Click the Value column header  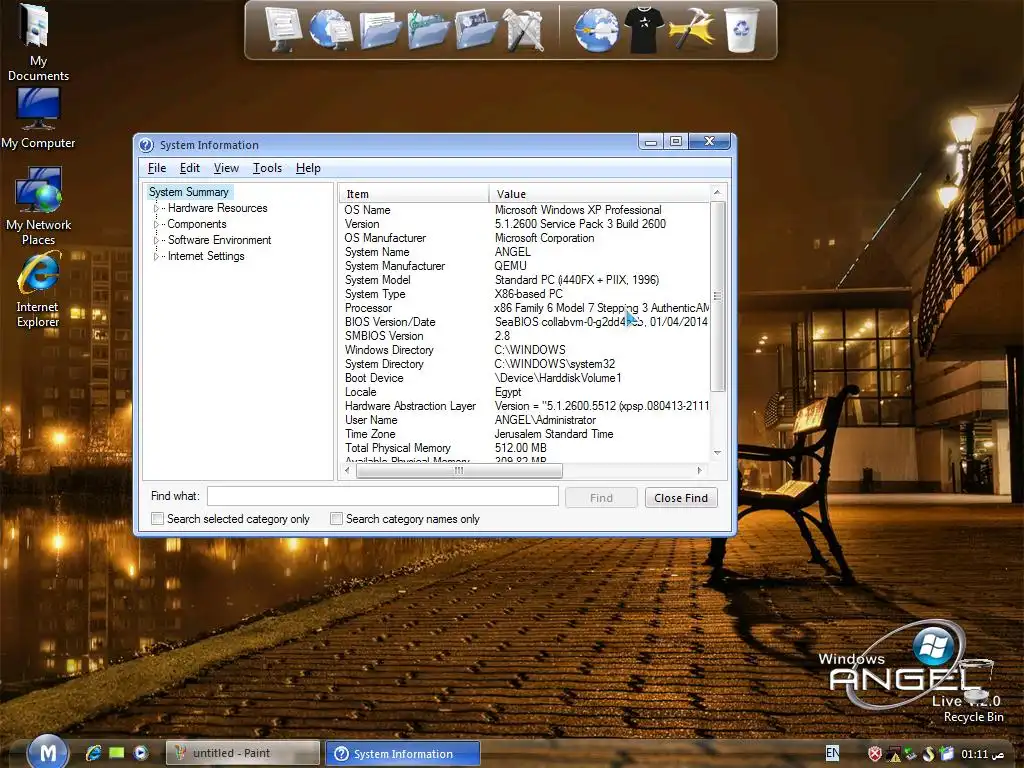coord(600,194)
